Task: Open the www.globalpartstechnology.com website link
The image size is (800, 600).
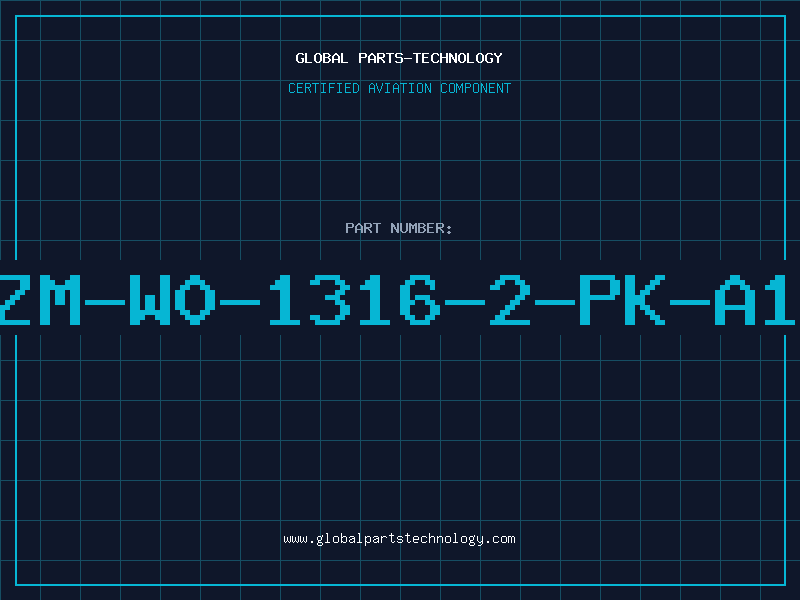Action: [x=399, y=539]
